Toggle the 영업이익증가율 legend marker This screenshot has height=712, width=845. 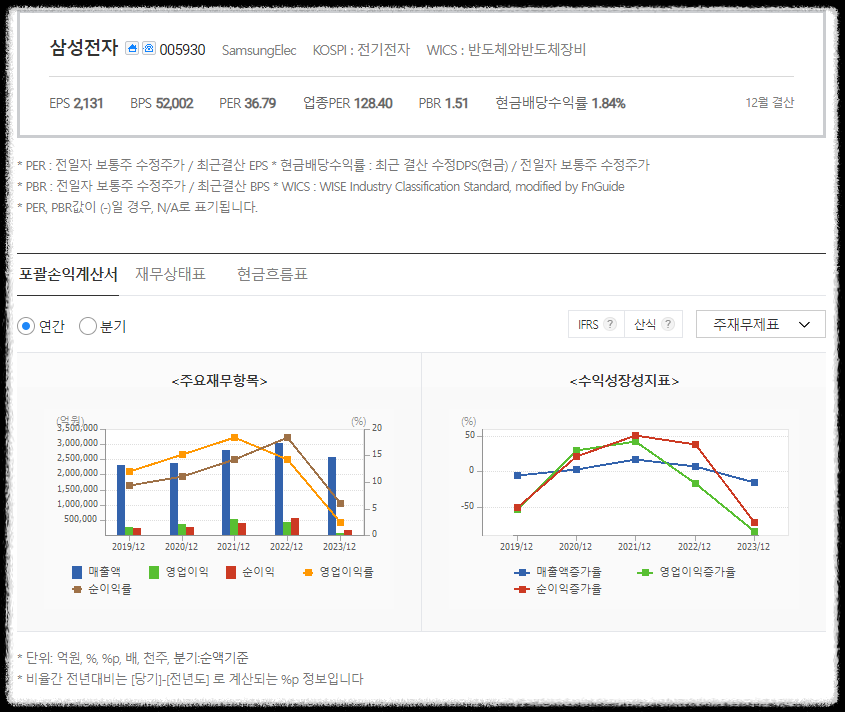click(645, 572)
